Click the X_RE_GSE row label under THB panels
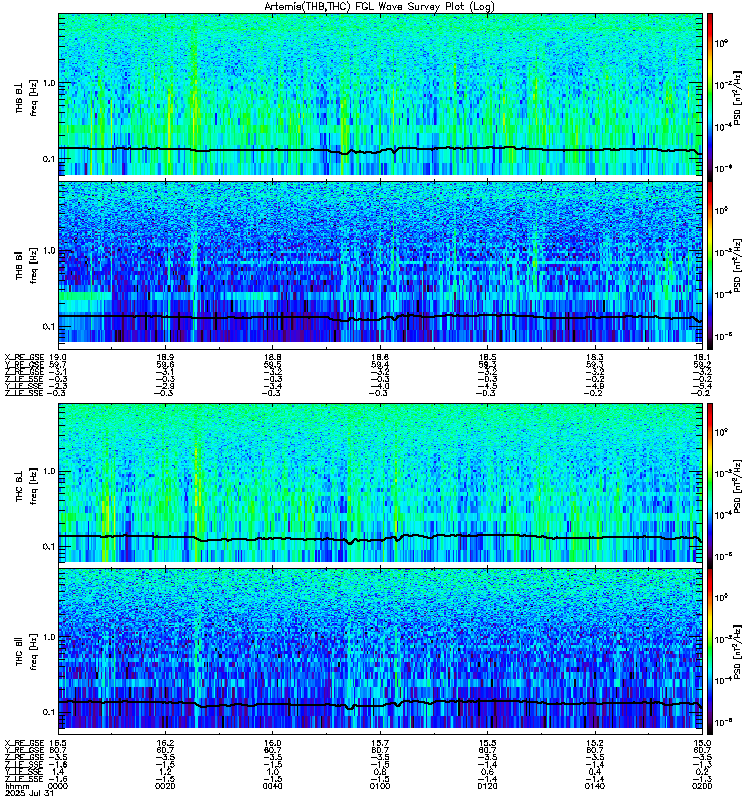The height and width of the screenshot is (800, 750). pos(24,357)
